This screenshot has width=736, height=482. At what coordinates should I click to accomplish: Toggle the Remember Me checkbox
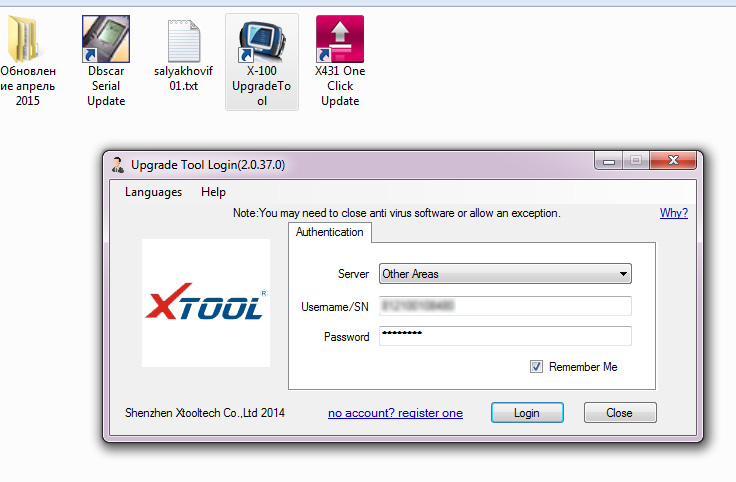pyautogui.click(x=536, y=367)
